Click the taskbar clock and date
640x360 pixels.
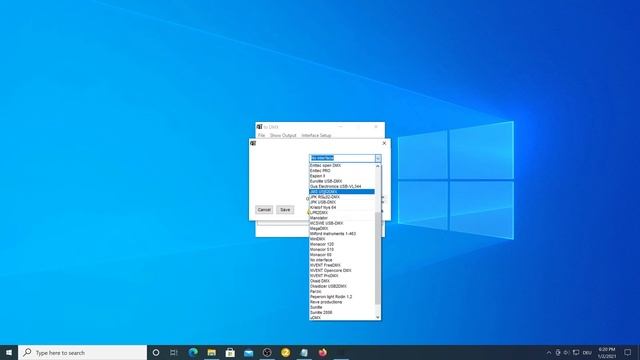(607, 353)
